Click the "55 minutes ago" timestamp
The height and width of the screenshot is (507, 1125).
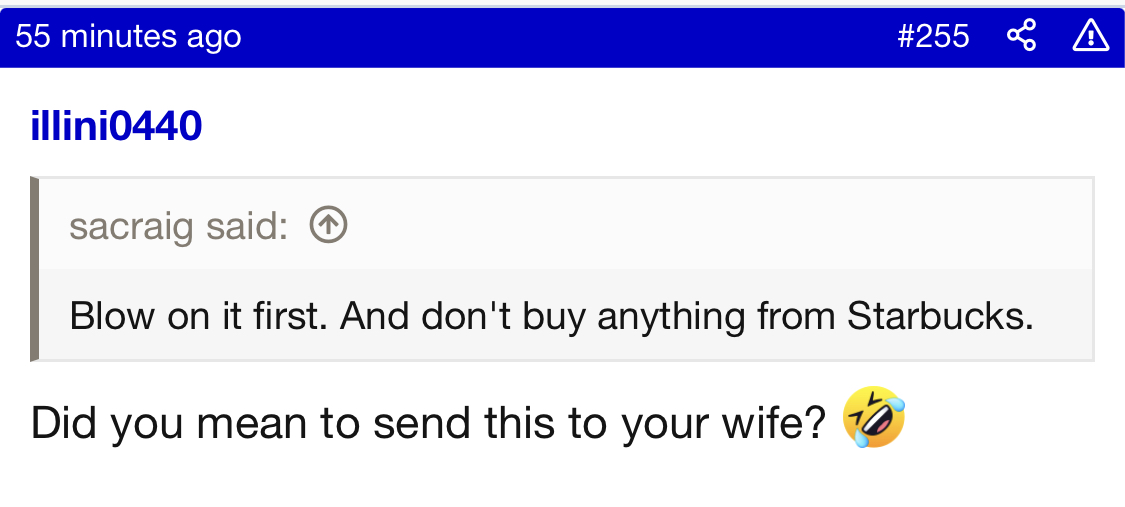pos(128,37)
